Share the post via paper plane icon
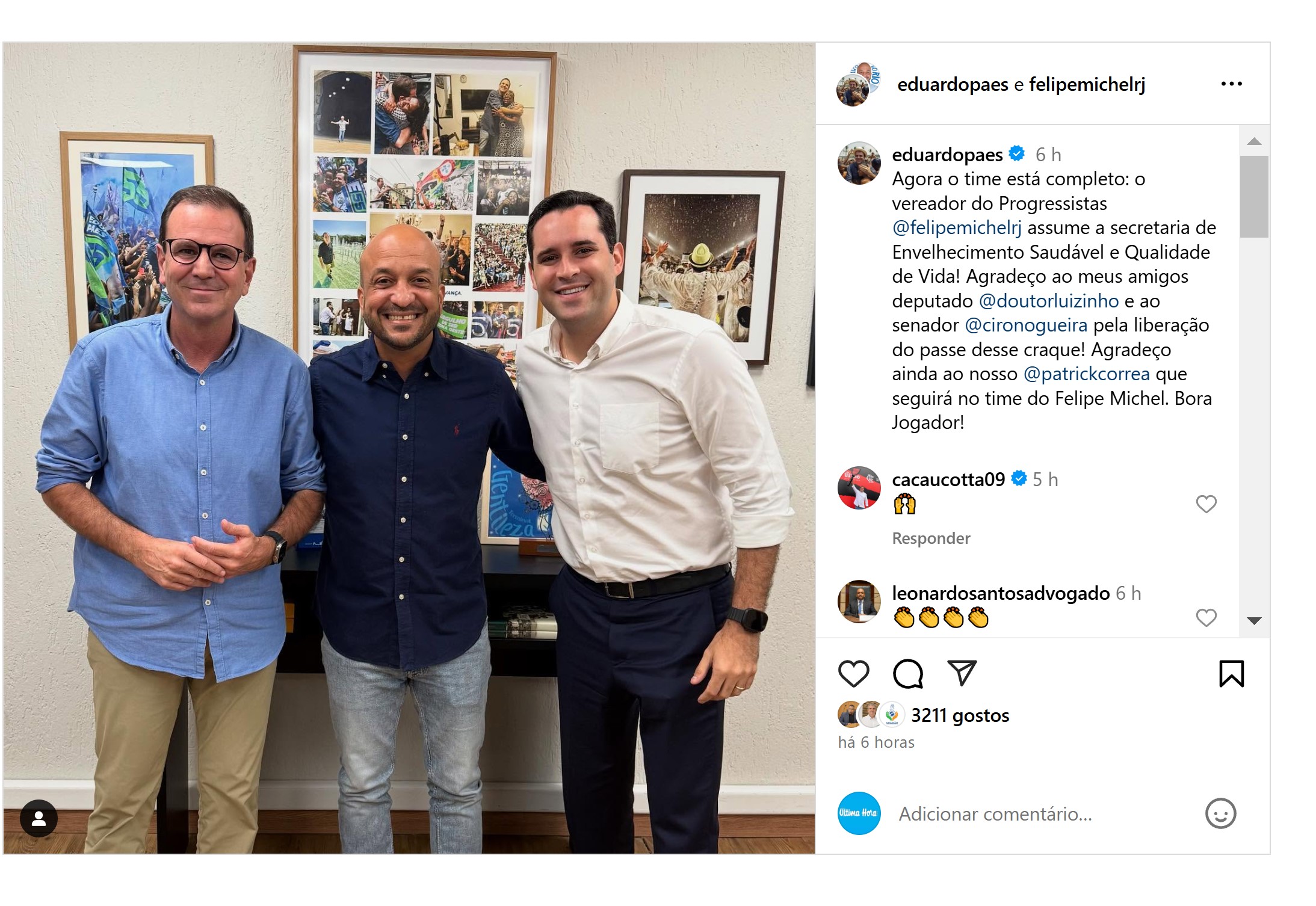This screenshot has height=906, width=1316. tap(962, 673)
